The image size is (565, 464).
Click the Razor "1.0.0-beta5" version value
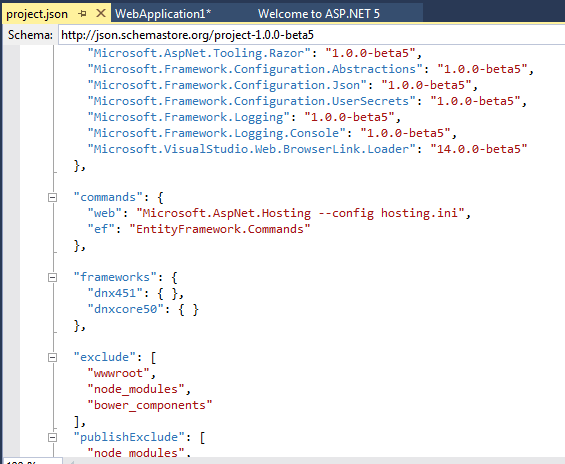click(370, 53)
